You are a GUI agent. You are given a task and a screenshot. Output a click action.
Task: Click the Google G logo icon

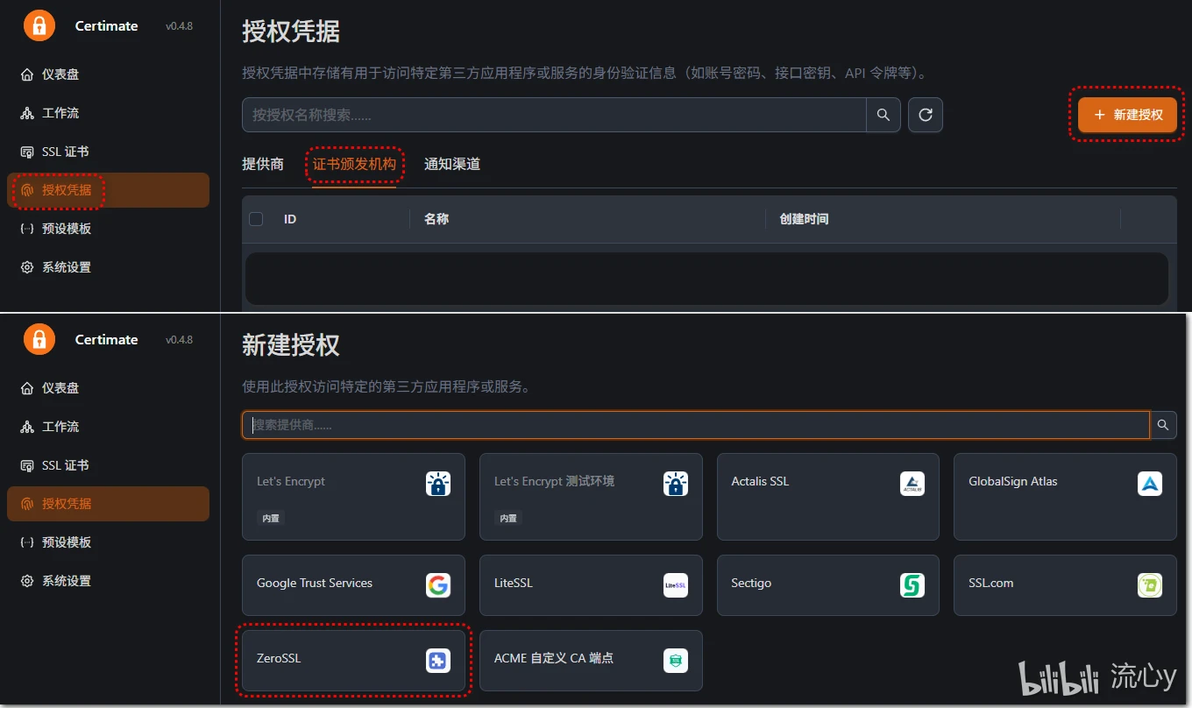tap(438, 586)
